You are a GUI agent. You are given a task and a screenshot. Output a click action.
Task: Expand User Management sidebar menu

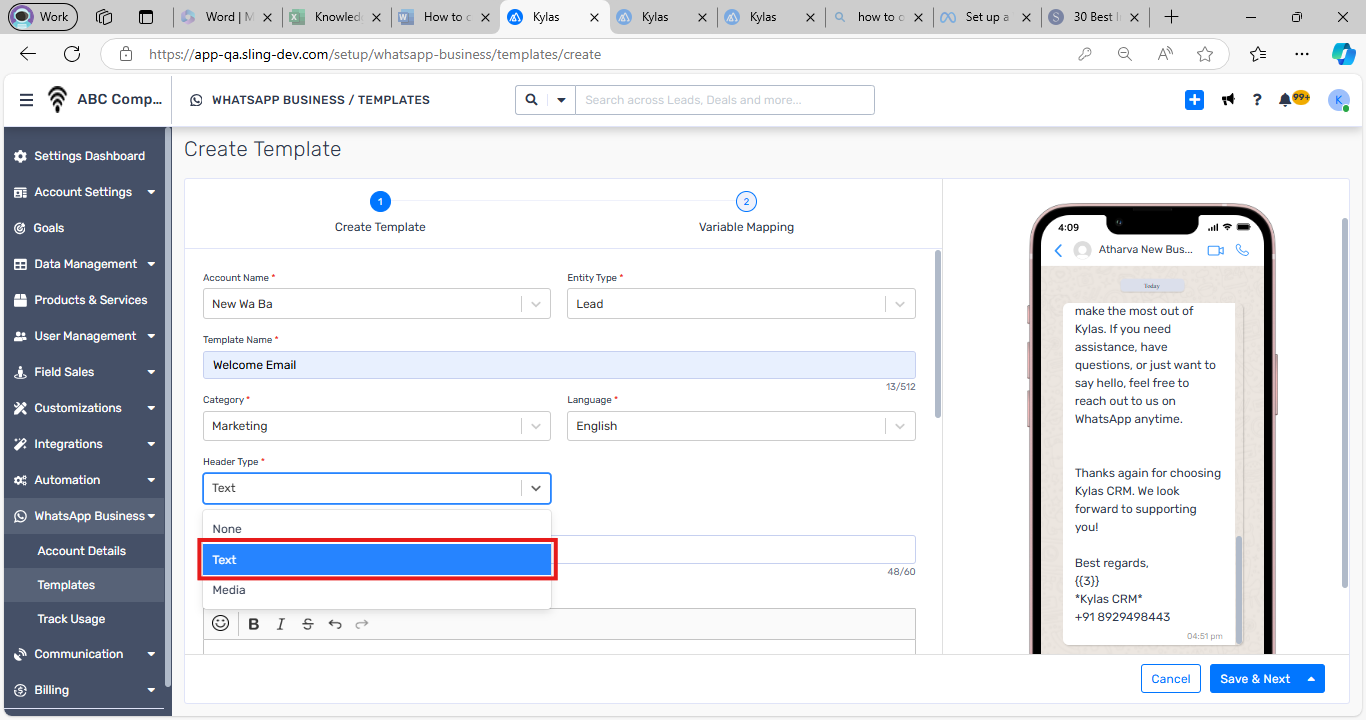coord(151,336)
